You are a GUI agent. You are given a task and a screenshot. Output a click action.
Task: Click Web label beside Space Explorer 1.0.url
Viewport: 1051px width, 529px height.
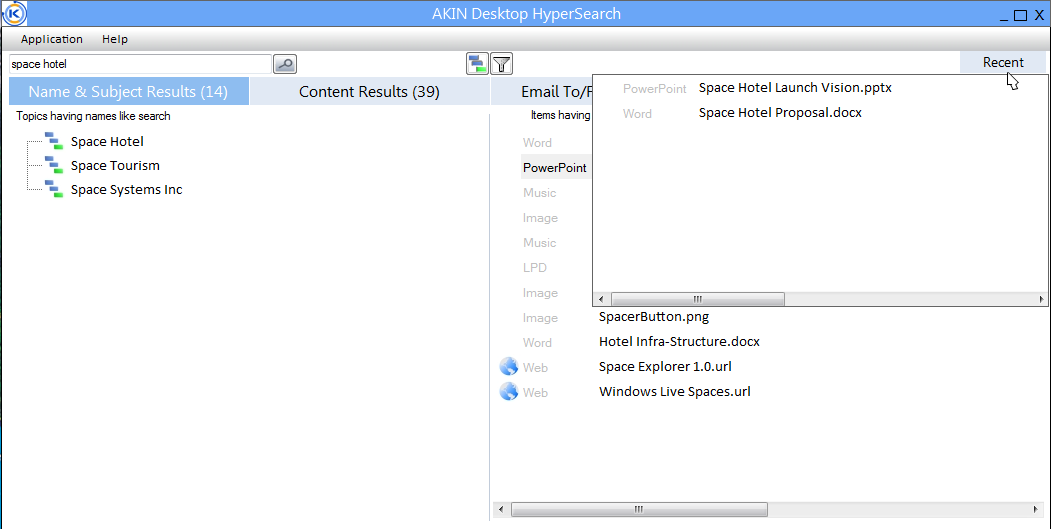click(x=536, y=367)
